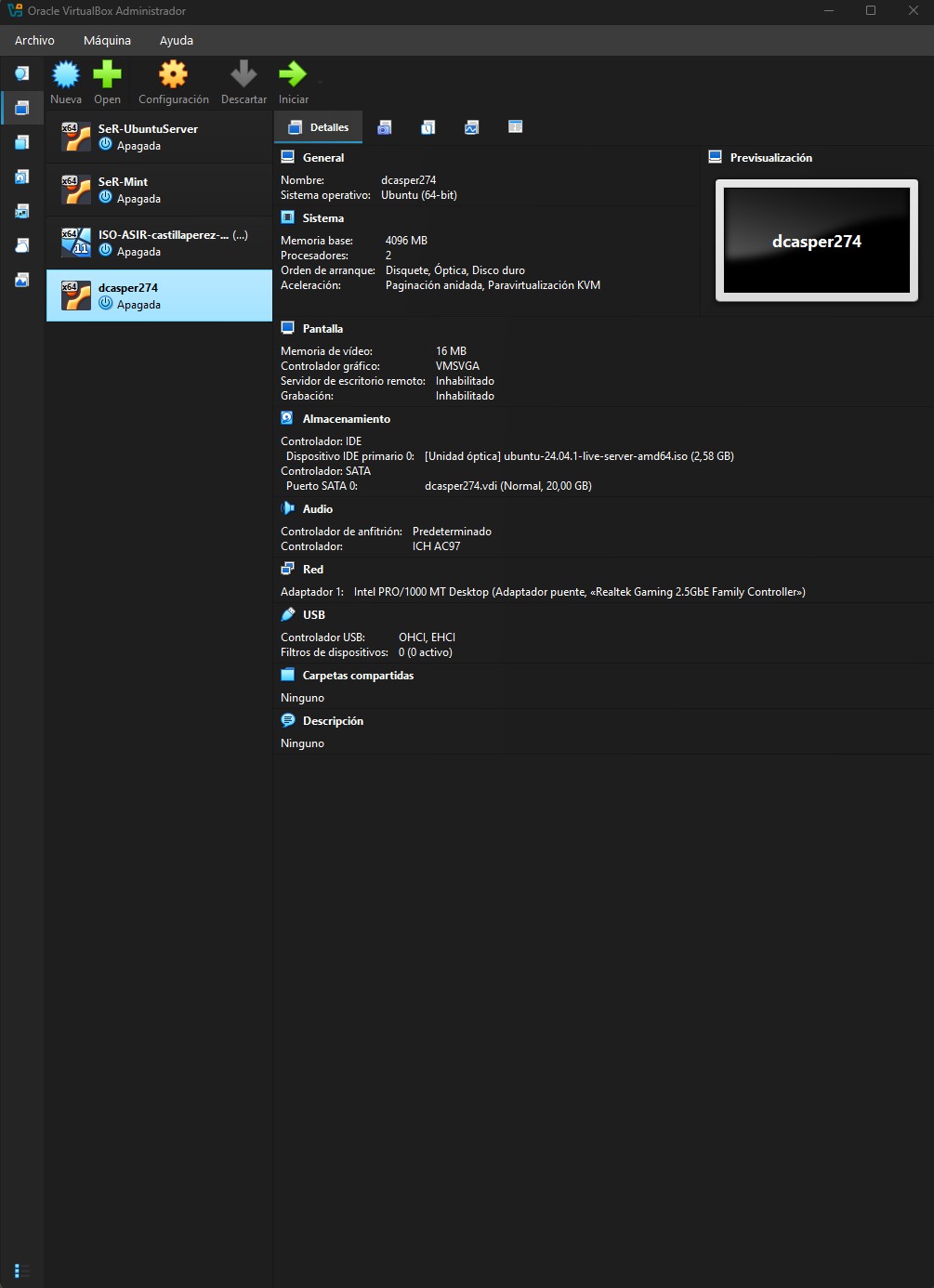This screenshot has width=934, height=1288.
Task: Click the dcasper274 preview thumbnail
Action: point(816,241)
